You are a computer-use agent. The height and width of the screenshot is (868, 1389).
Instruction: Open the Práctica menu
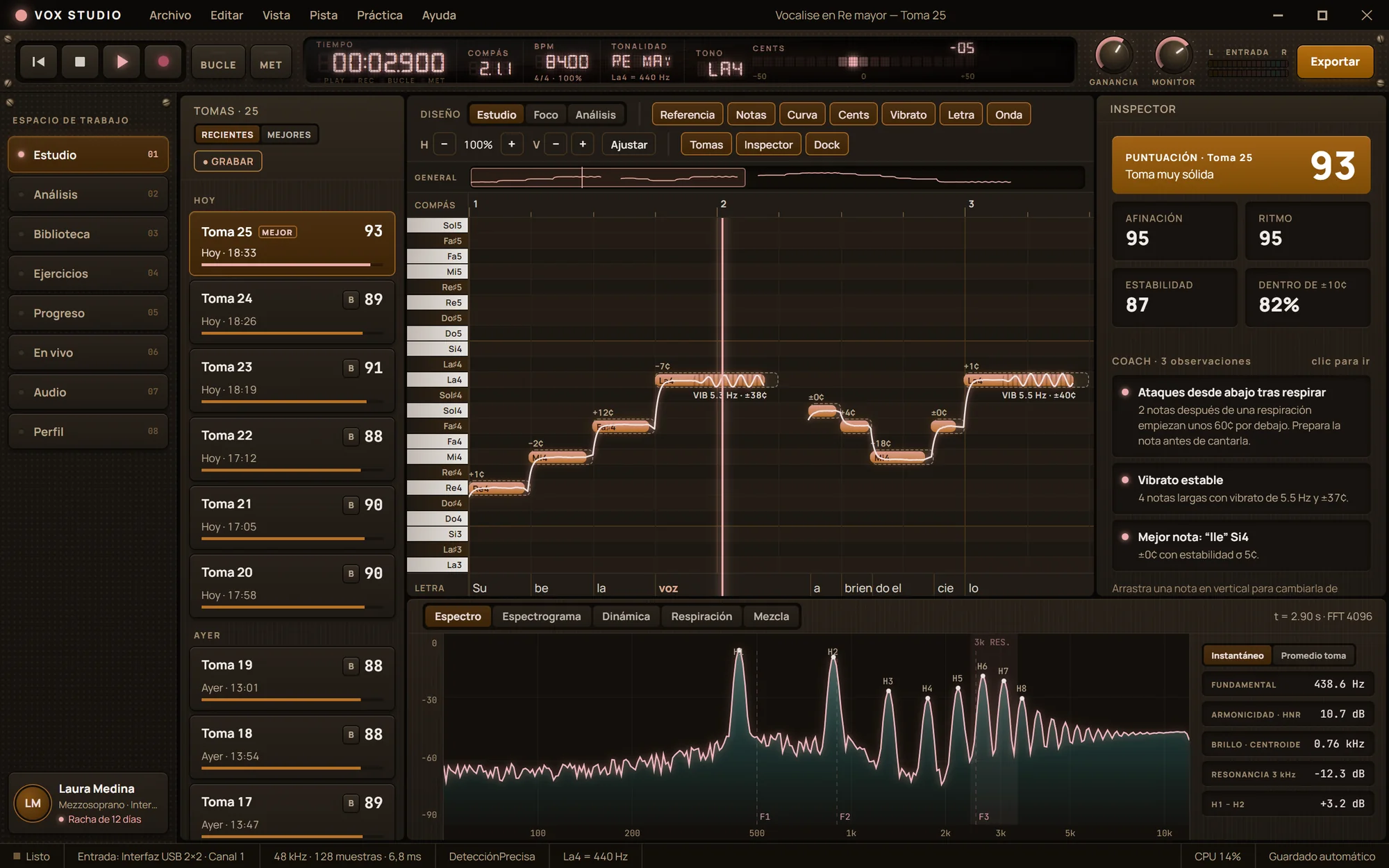click(x=379, y=15)
